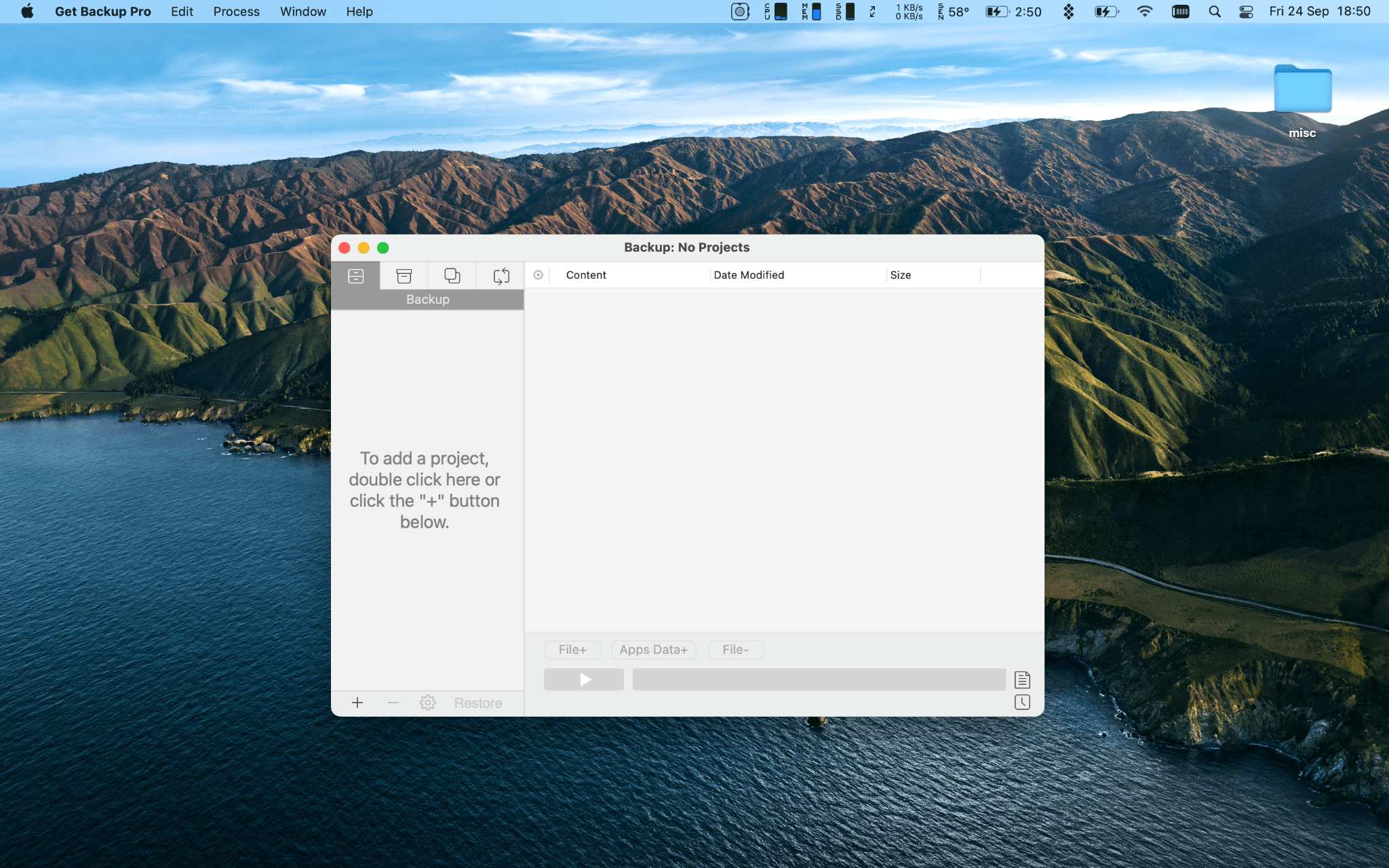Screen dimensions: 1389x868
Task: Zoom the Backup window with green button
Action: point(383,248)
